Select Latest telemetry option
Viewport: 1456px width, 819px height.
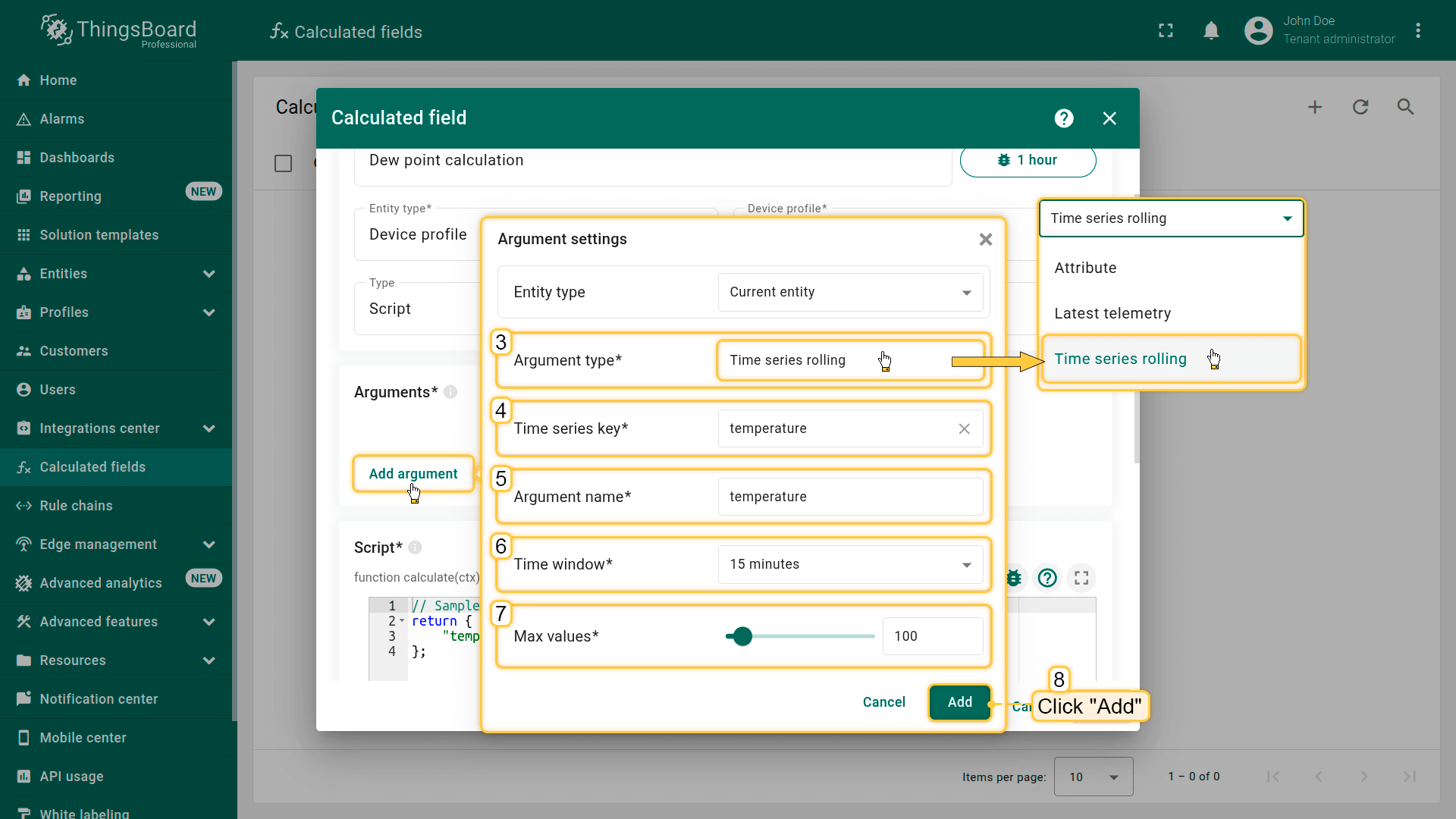coord(1112,313)
